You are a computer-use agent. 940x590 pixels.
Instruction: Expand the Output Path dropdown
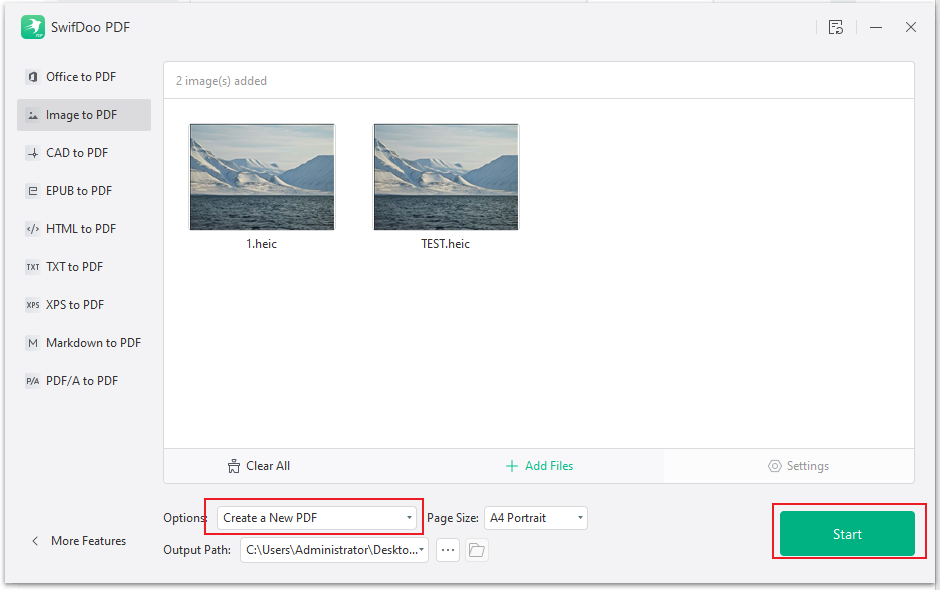click(x=423, y=550)
